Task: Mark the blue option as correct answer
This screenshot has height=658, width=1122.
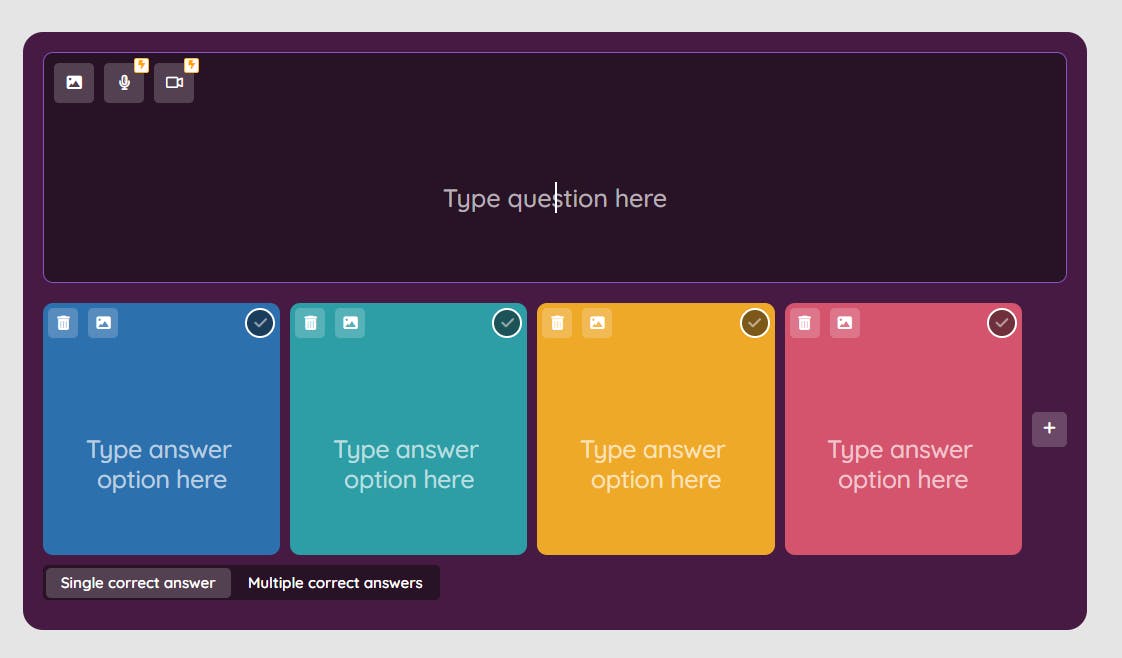Action: (x=260, y=323)
